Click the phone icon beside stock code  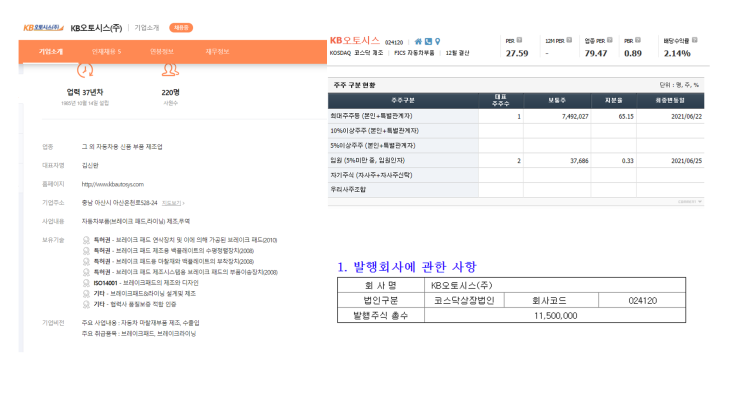[x=428, y=42]
